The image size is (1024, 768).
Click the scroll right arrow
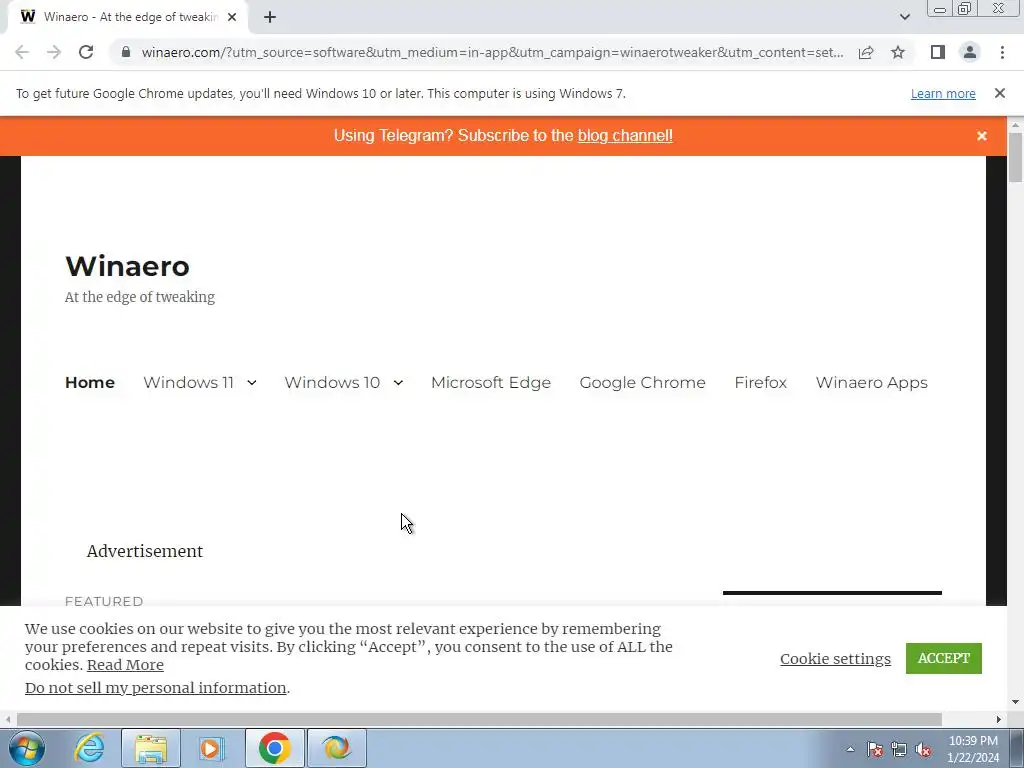[999, 719]
